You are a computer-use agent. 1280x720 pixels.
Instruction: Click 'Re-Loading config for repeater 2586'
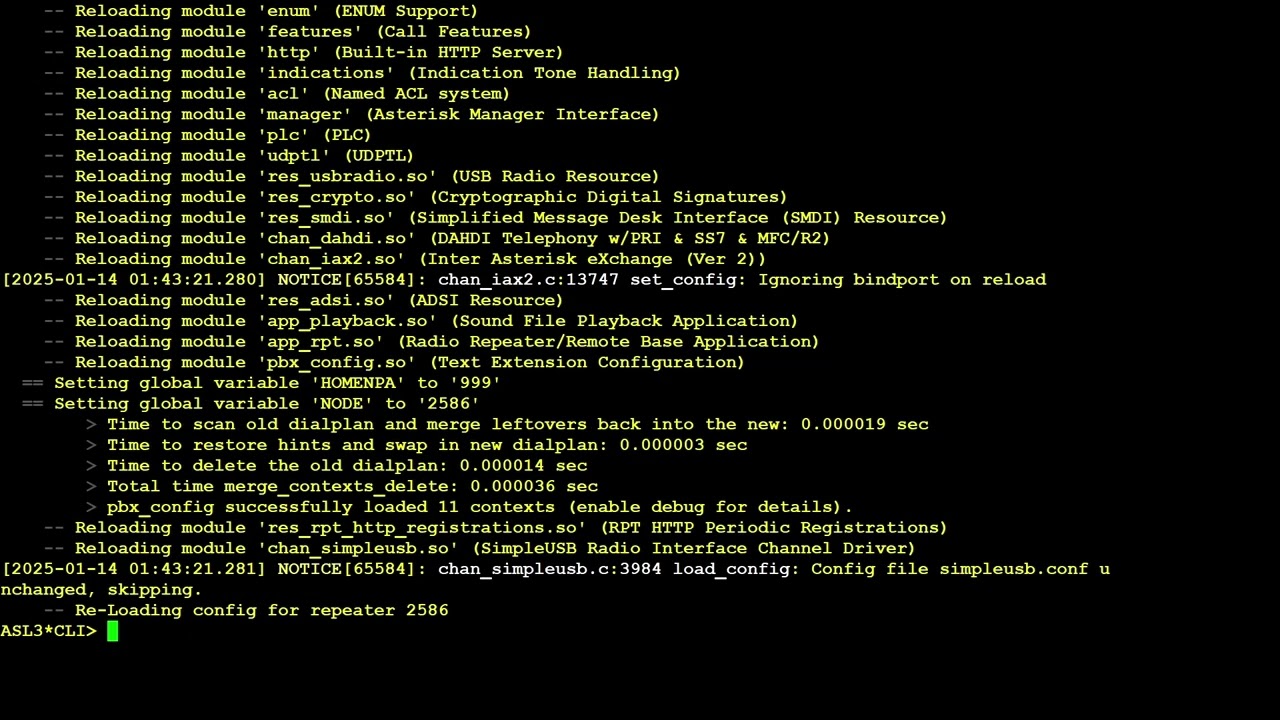click(x=261, y=611)
